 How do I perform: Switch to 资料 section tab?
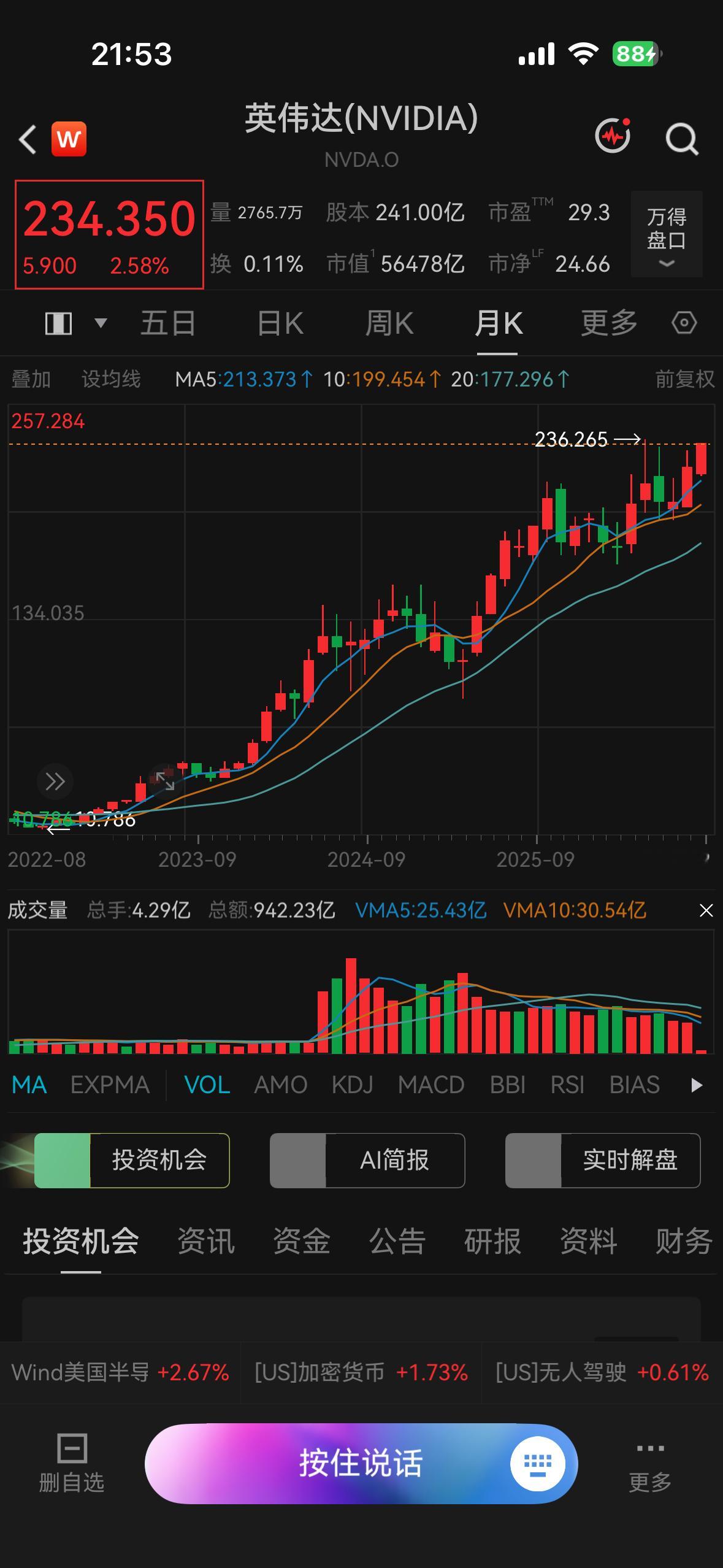pyautogui.click(x=589, y=1242)
